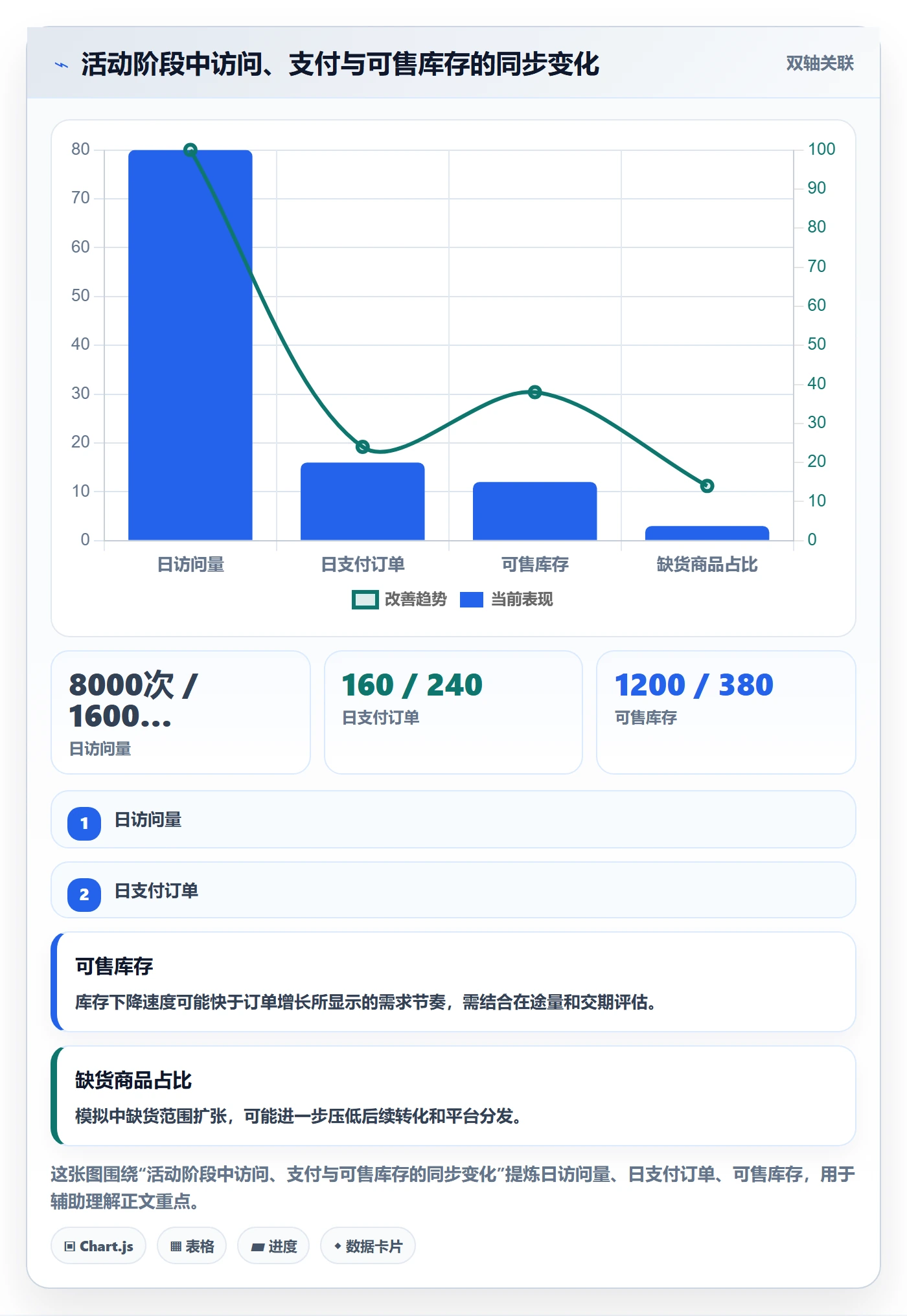Toggle the 当前表现 legend swatch
The image size is (907, 1316).
[x=472, y=600]
